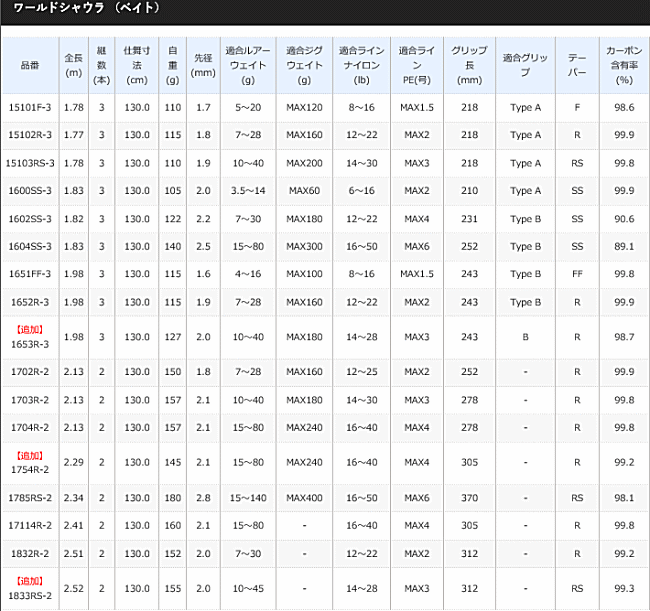Select model number 1652R-3
650x611 pixels.
[x=30, y=302]
